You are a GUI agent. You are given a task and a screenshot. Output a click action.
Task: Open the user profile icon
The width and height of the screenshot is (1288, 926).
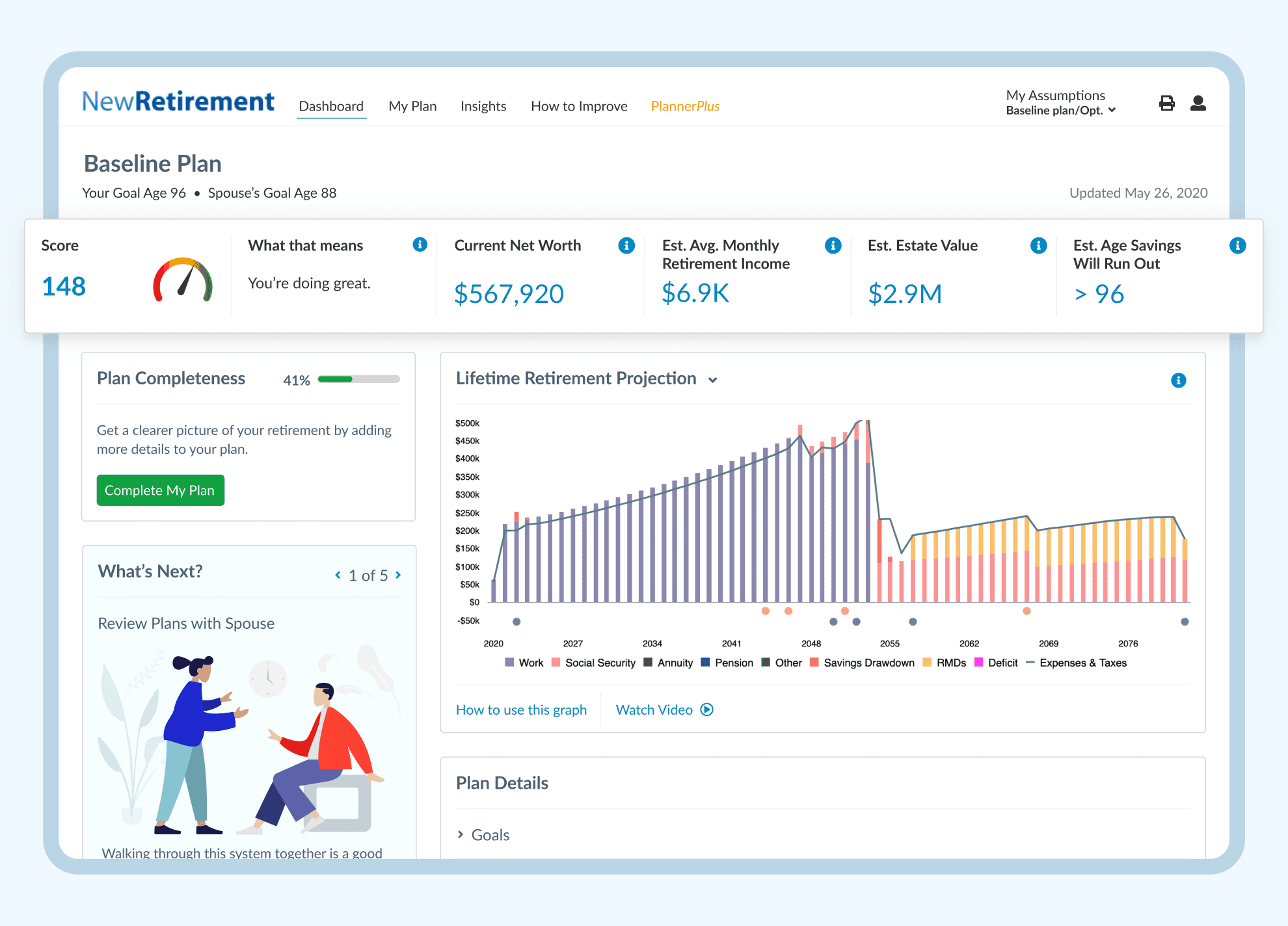[x=1198, y=103]
